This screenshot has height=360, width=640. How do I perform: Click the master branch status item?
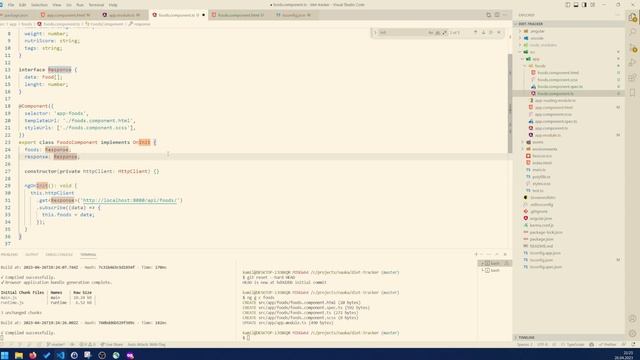[56, 344]
